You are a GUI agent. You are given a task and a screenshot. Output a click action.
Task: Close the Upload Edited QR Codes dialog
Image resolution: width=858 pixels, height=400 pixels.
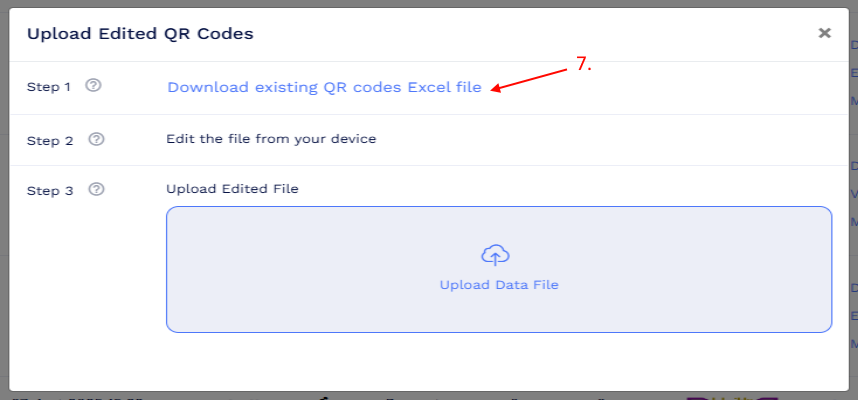[824, 33]
